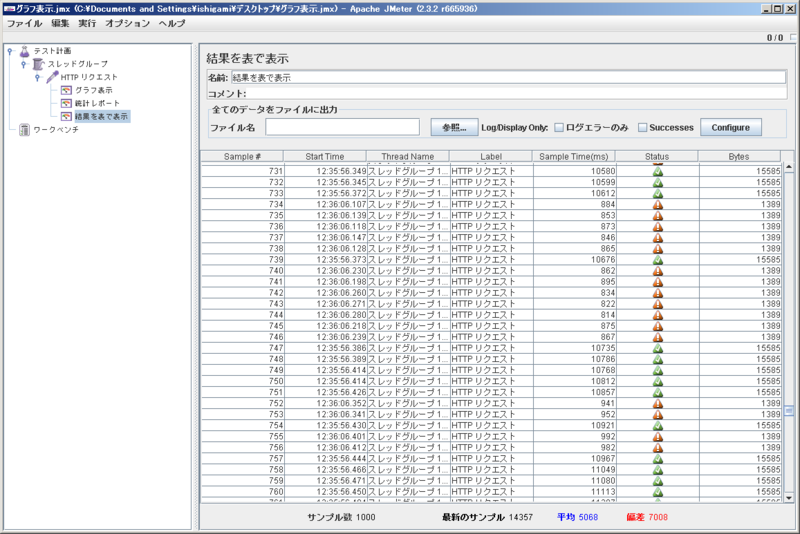Click the コメント comment field
This screenshot has width=800, height=534.
tap(516, 94)
